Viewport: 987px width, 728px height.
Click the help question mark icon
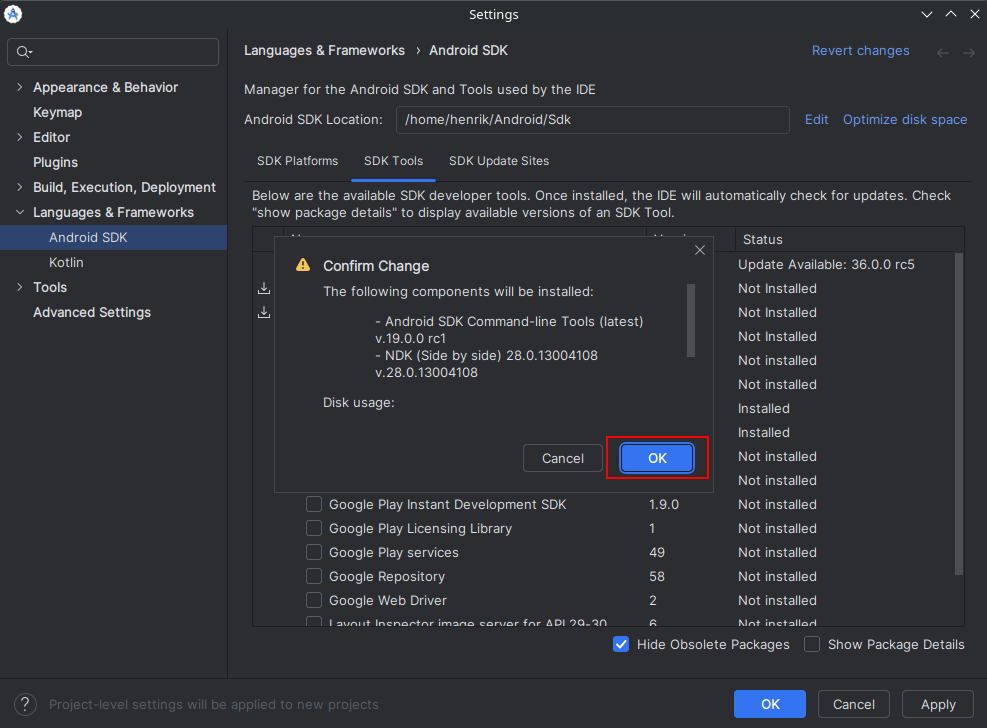pos(25,704)
